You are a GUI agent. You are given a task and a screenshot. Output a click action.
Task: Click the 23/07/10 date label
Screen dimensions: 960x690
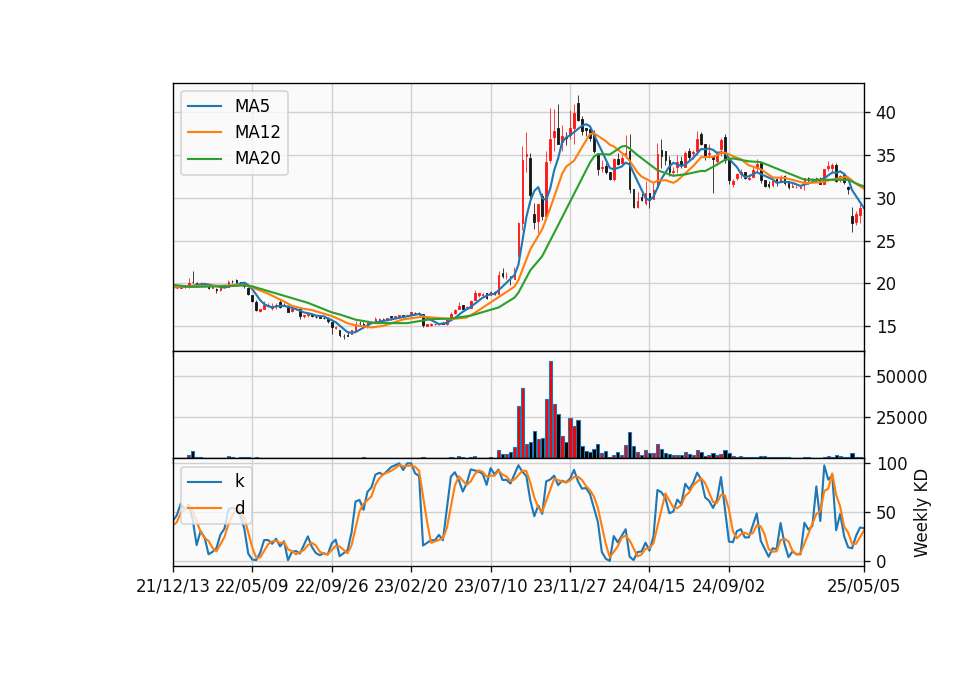pos(490,586)
